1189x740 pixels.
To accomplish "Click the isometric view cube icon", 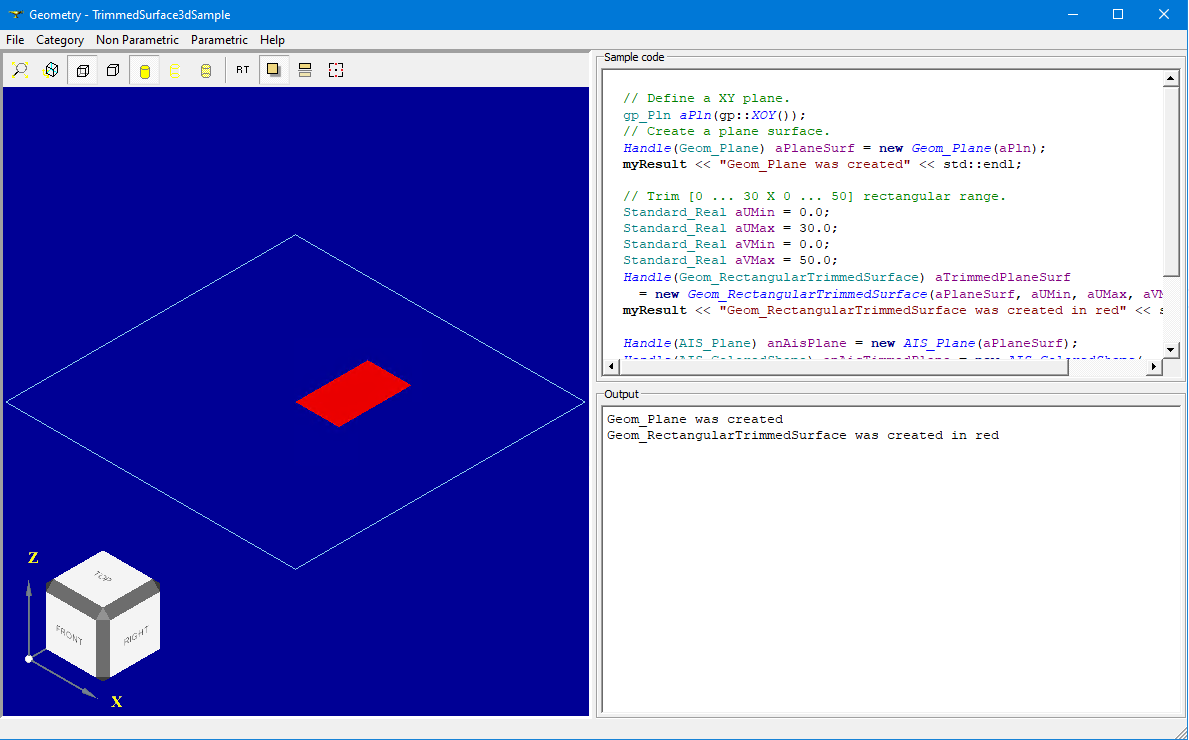I will tap(52, 70).
